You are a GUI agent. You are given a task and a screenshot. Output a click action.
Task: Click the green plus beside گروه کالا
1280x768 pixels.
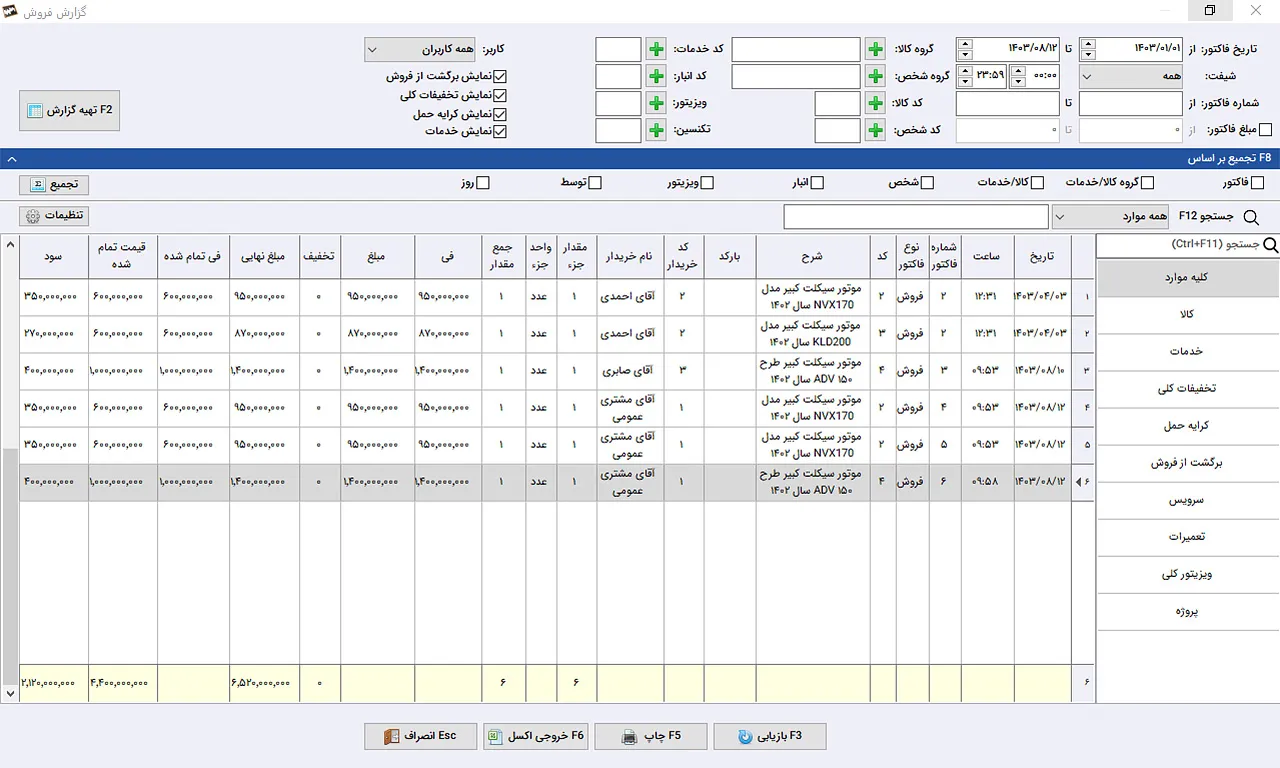coord(875,49)
